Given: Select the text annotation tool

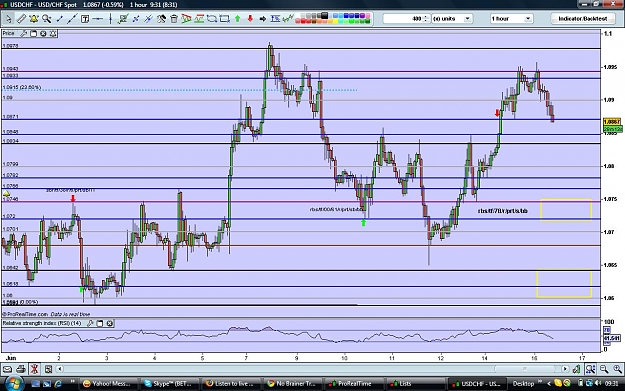Looking at the screenshot, I should [85, 19].
